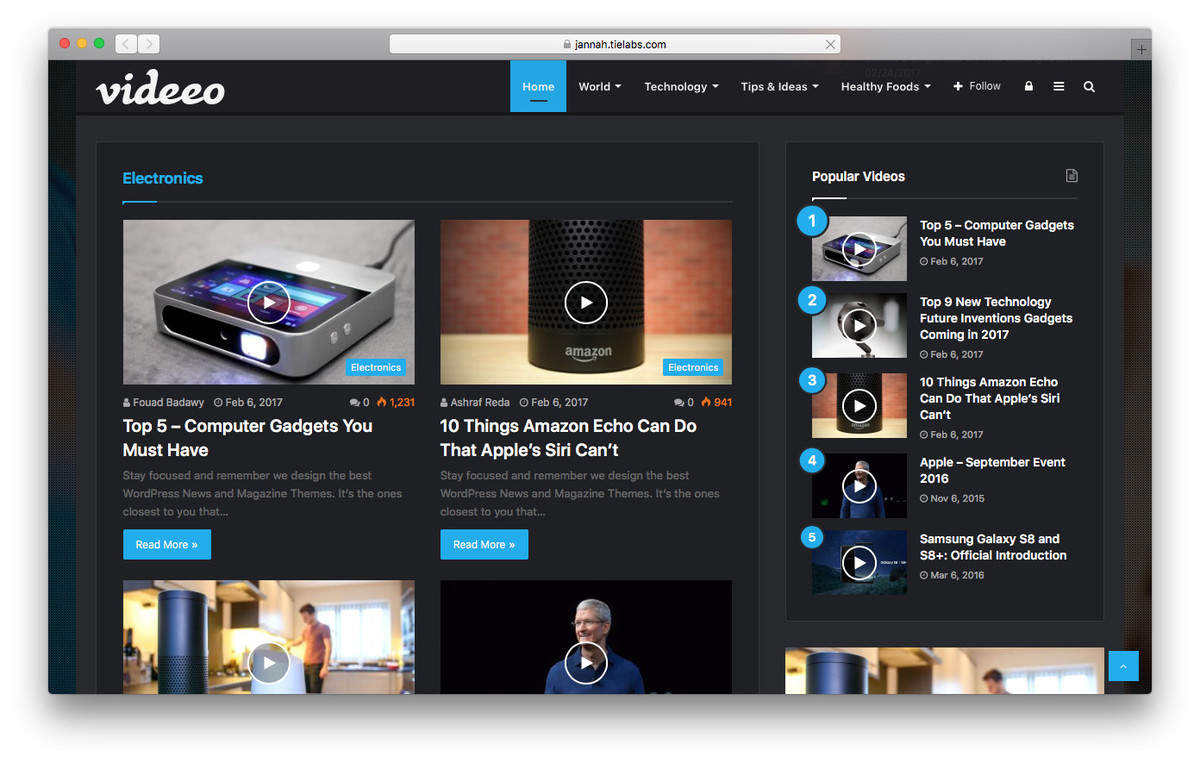Open a new browser tab with plus
This screenshot has height=763, width=1200.
tap(1141, 49)
